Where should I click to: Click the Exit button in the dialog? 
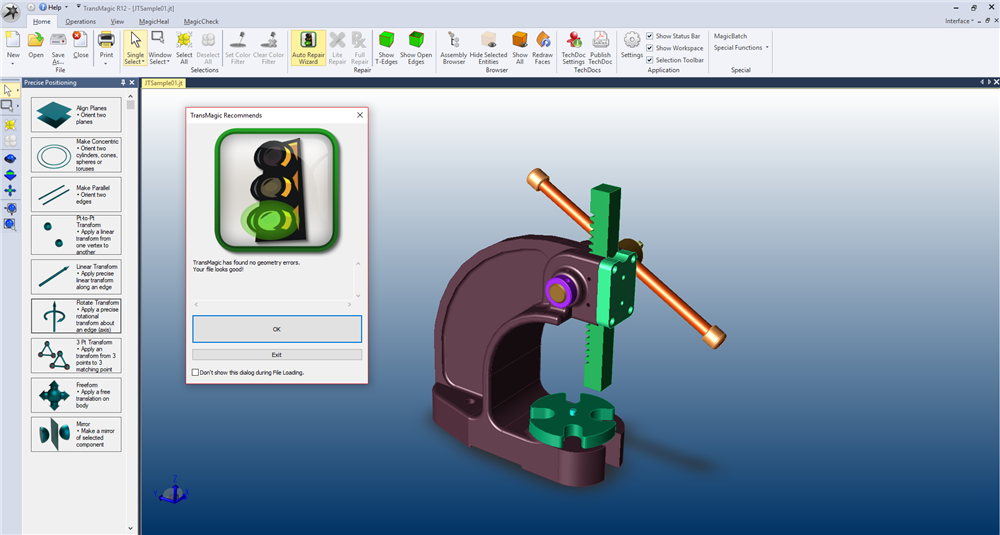pos(277,355)
